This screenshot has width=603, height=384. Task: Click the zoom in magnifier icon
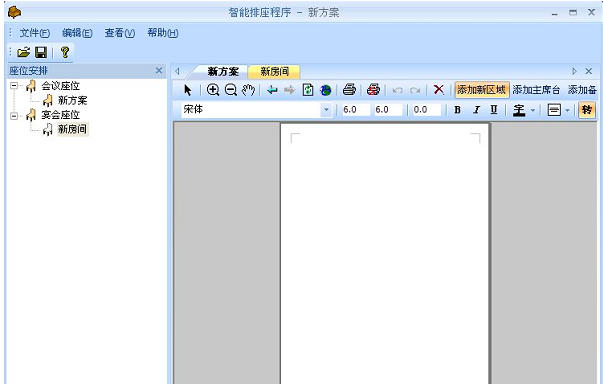pyautogui.click(x=213, y=90)
